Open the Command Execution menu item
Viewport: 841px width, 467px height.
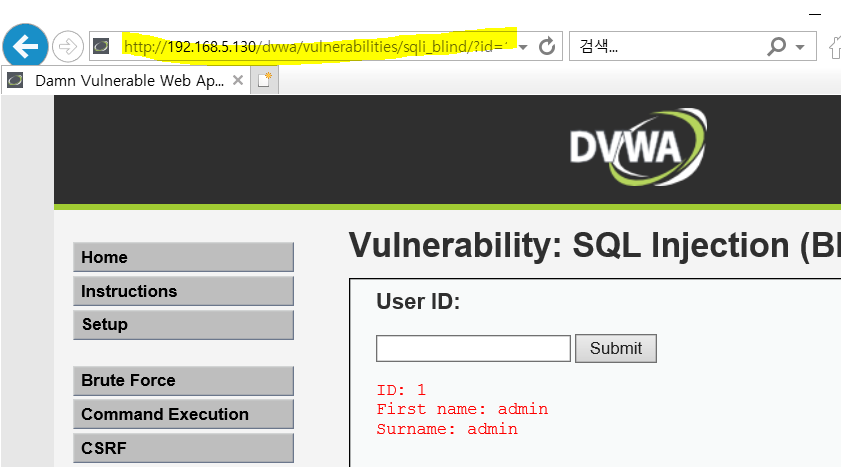(183, 414)
